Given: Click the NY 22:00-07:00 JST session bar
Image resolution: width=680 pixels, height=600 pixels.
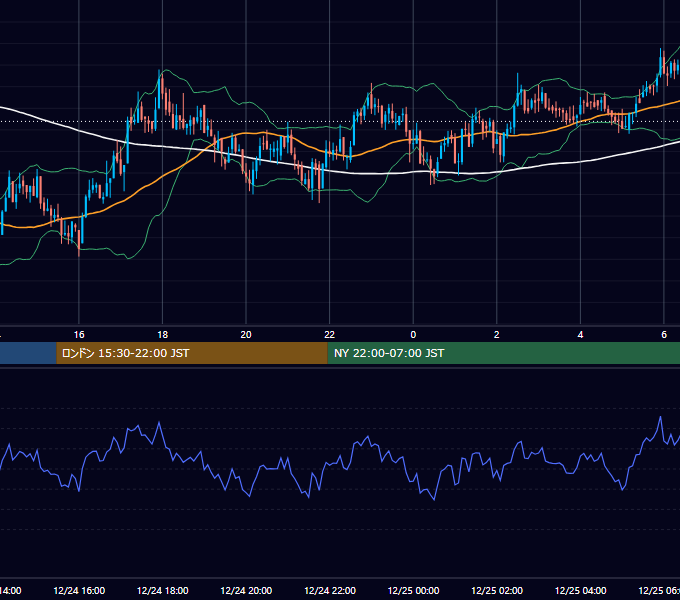Looking at the screenshot, I should (503, 353).
